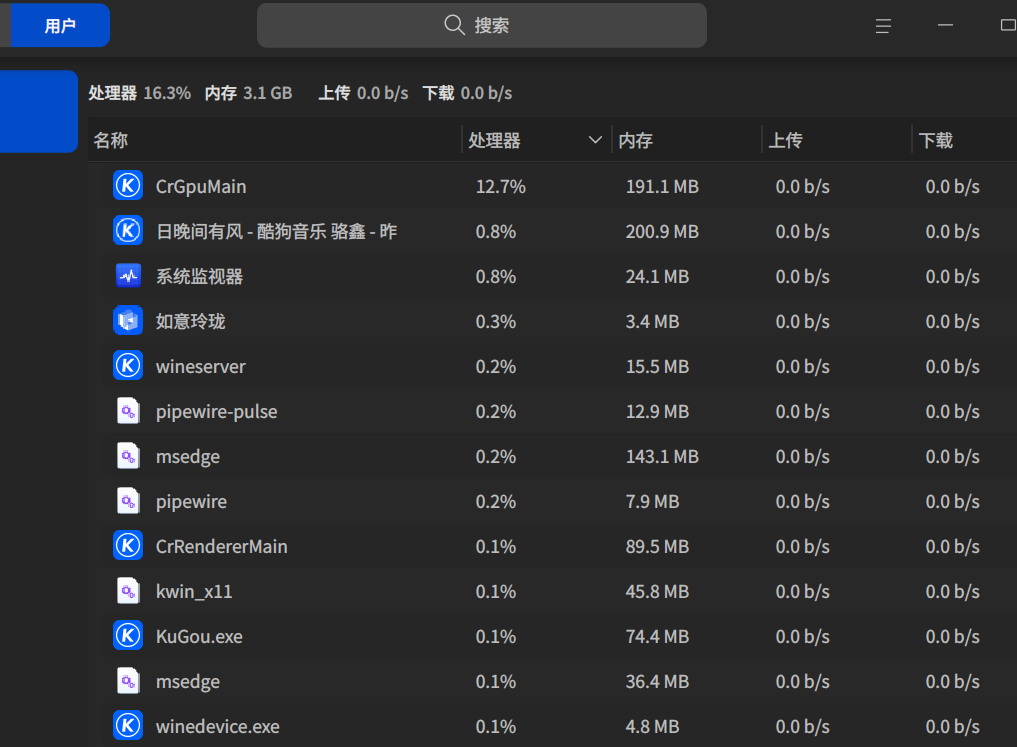Click the 内存 3.1 GB summary
Viewport: 1017px width, 747px height.
[x=248, y=93]
